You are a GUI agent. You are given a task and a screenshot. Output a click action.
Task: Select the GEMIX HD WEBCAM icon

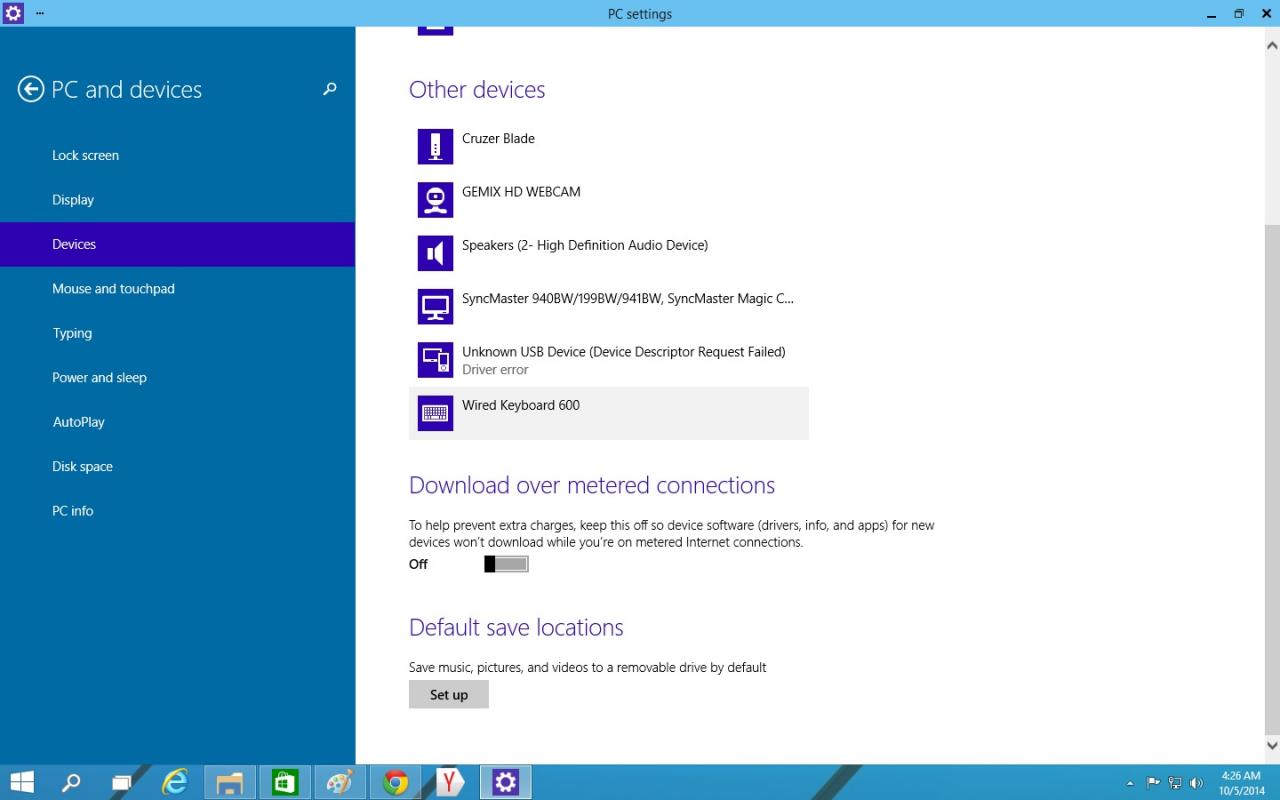pos(435,200)
